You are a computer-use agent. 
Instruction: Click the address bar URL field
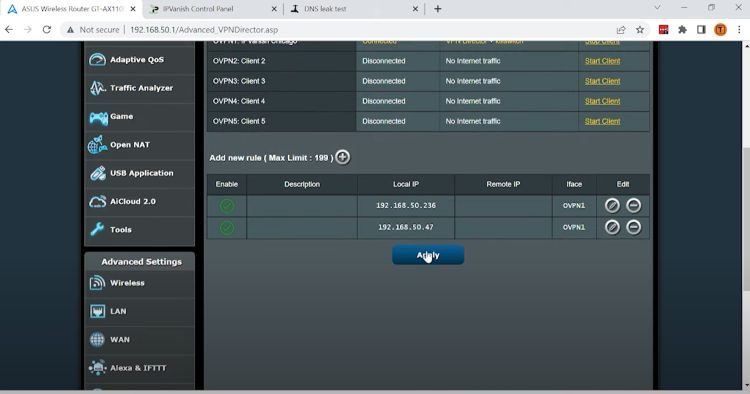204,30
